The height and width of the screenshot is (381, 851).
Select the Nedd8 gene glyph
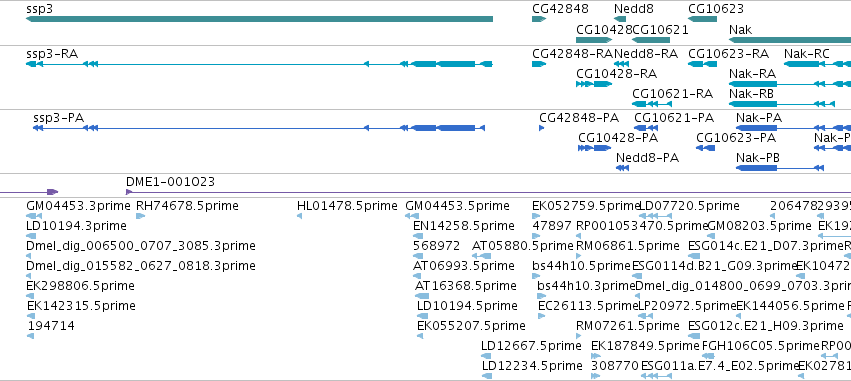pos(620,19)
